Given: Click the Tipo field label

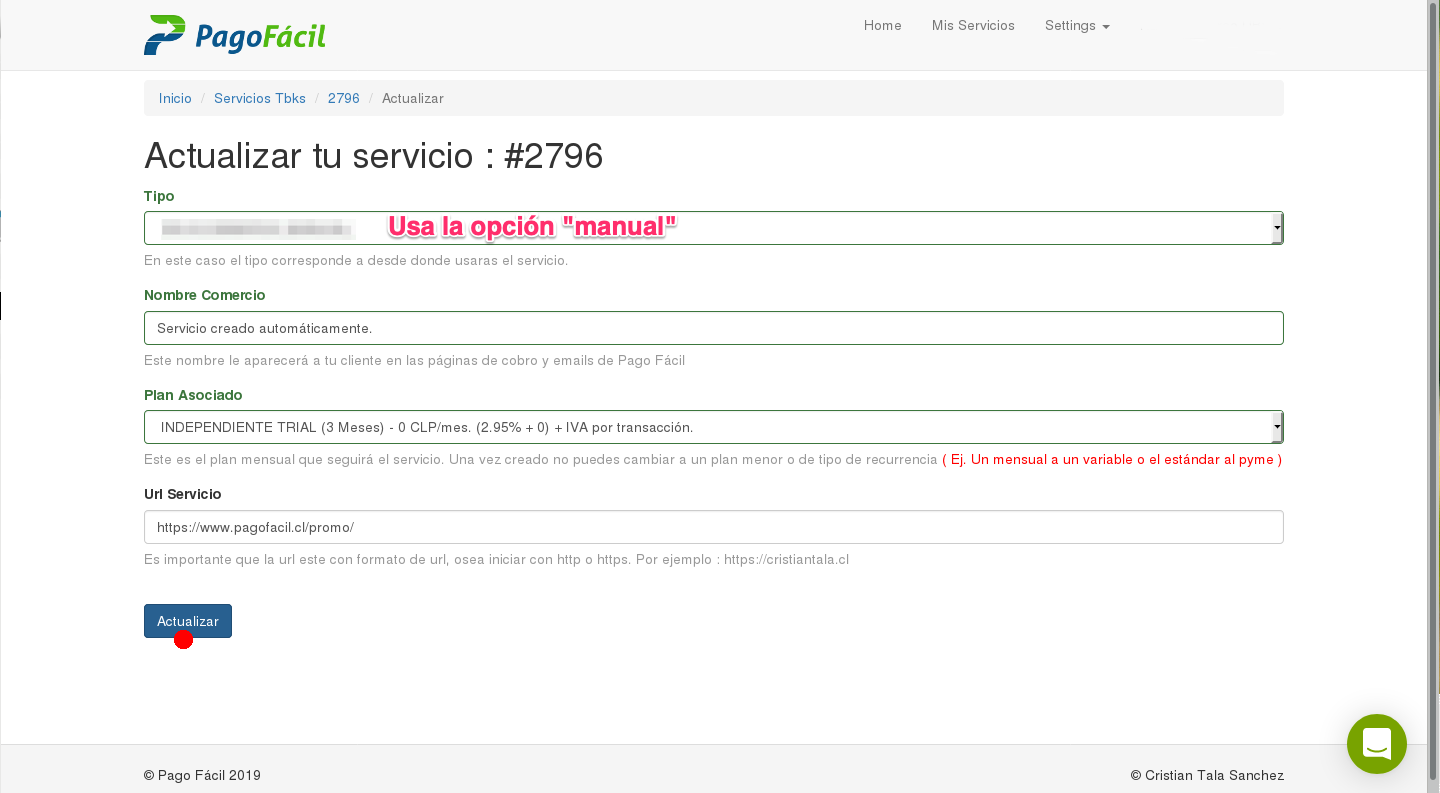Looking at the screenshot, I should pos(159,196).
